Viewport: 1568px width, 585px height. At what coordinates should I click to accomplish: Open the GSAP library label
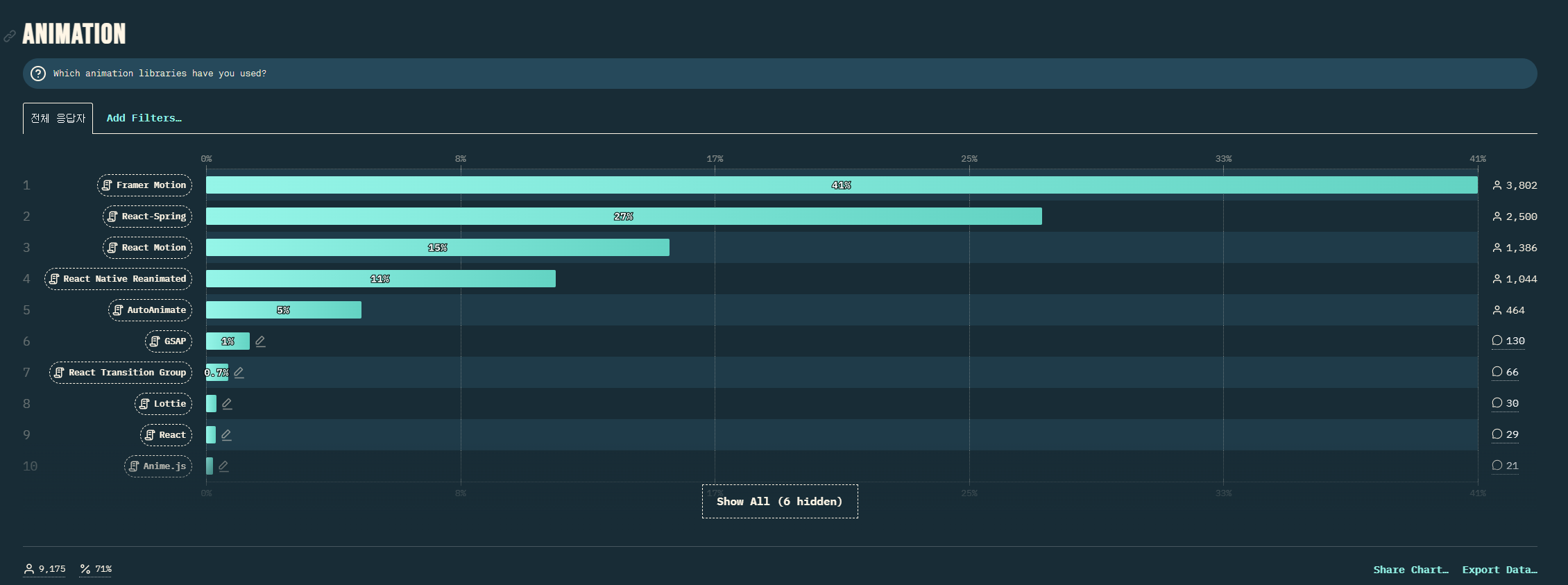pos(169,341)
